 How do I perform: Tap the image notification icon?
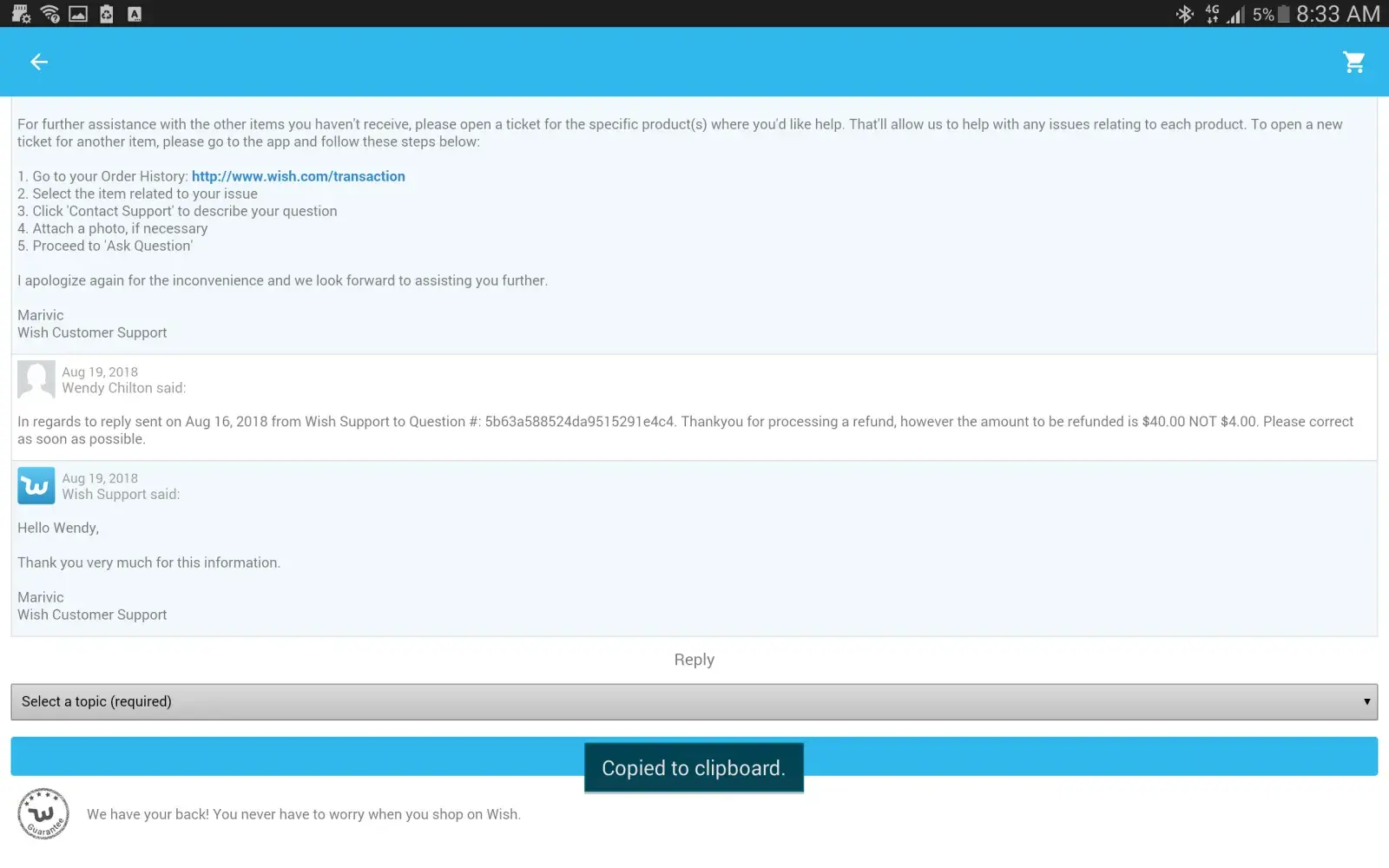point(78,14)
